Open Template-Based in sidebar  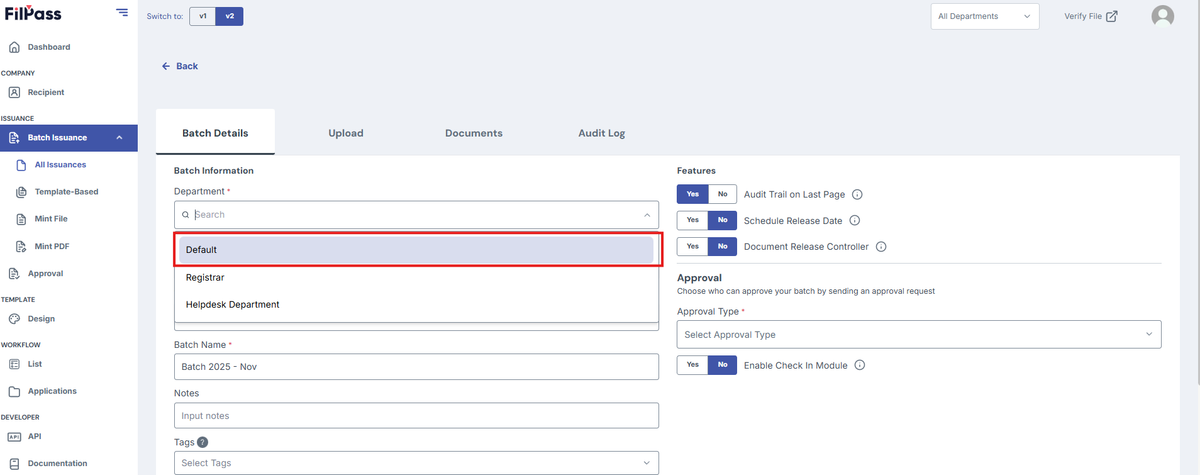point(67,192)
